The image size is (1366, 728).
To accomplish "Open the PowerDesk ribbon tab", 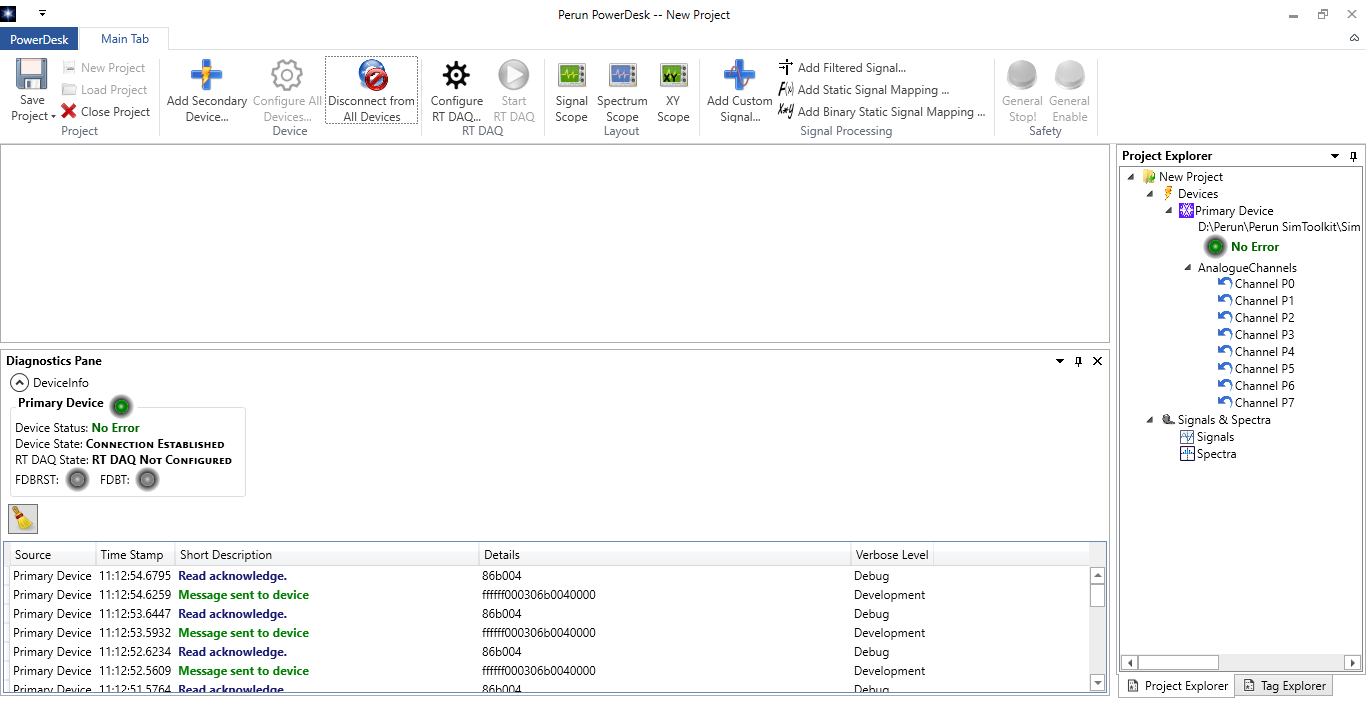I will coord(40,39).
